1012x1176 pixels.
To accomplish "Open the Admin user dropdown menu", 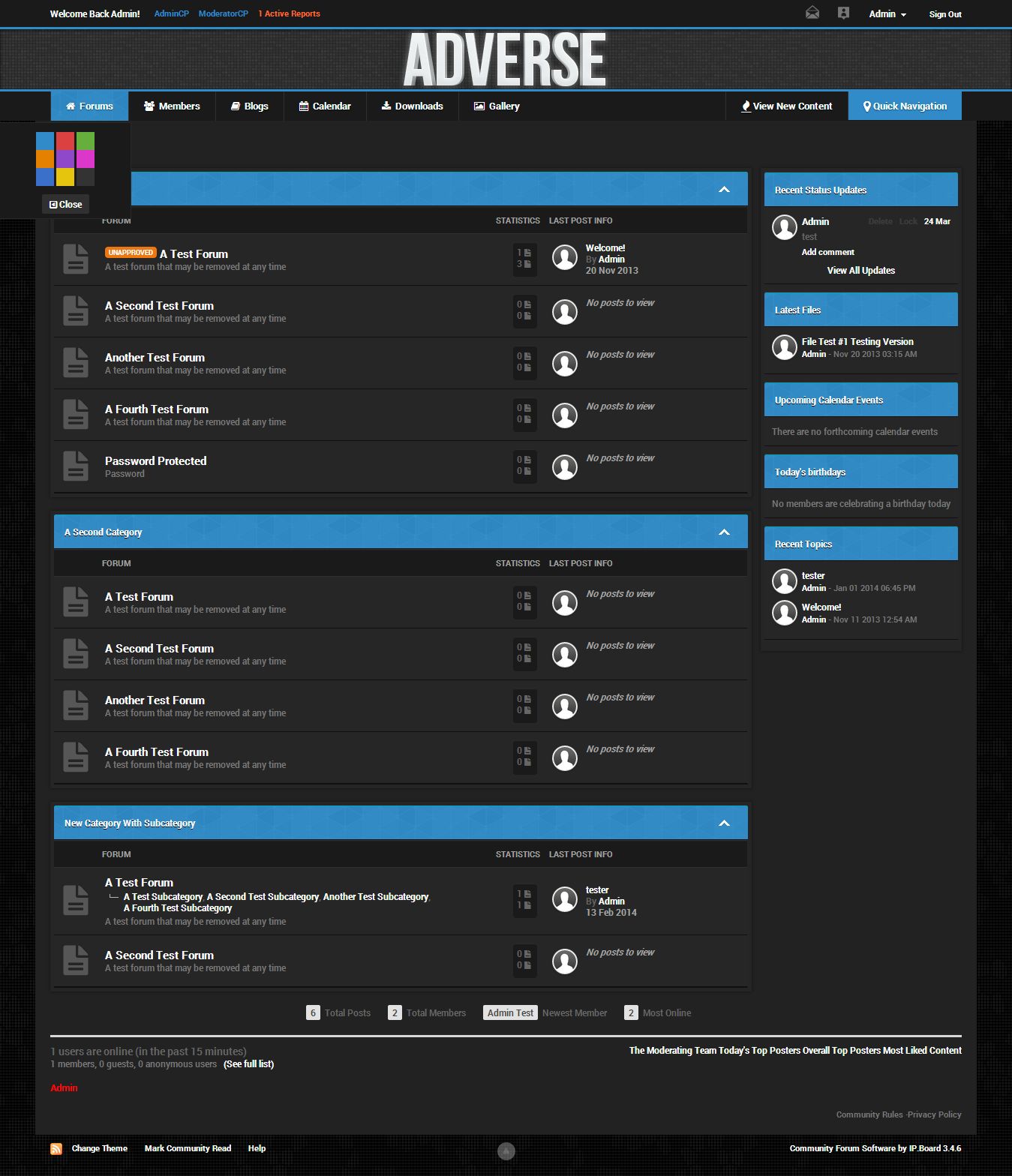I will pos(887,14).
